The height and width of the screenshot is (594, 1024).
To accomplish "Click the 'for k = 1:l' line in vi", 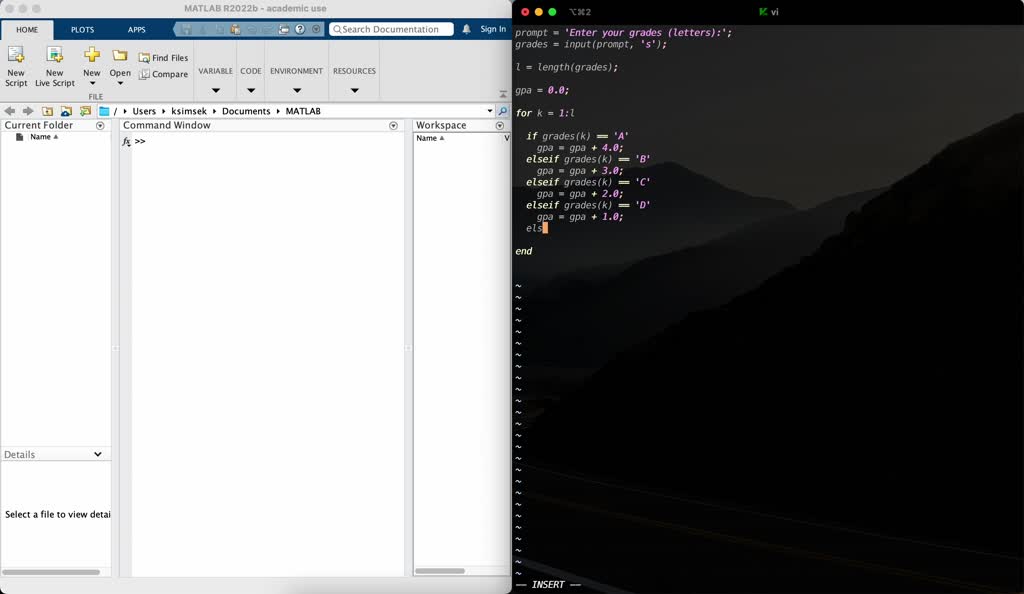I will pyautogui.click(x=545, y=113).
